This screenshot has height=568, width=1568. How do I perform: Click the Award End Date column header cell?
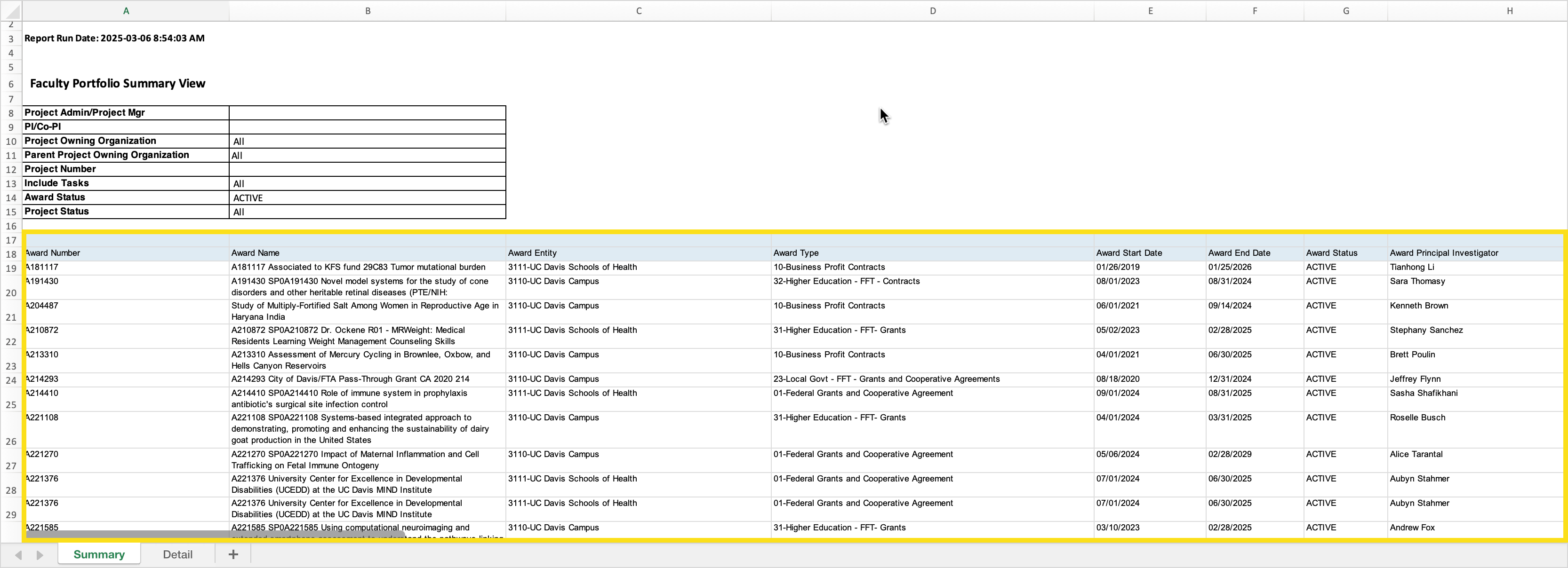1239,253
